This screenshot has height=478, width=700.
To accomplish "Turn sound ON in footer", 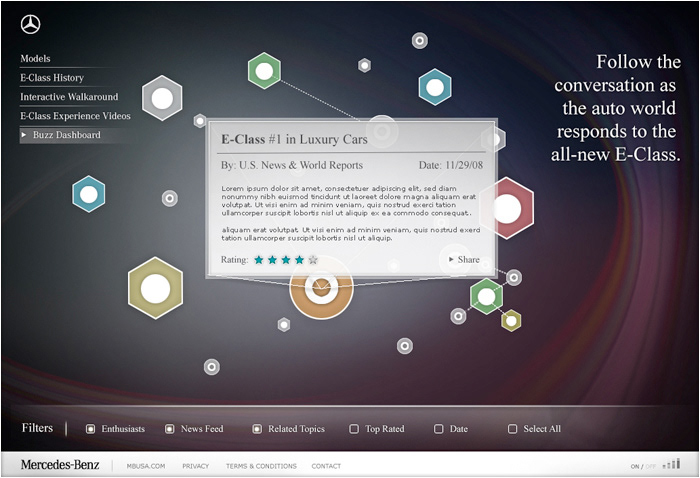I will tap(635, 466).
